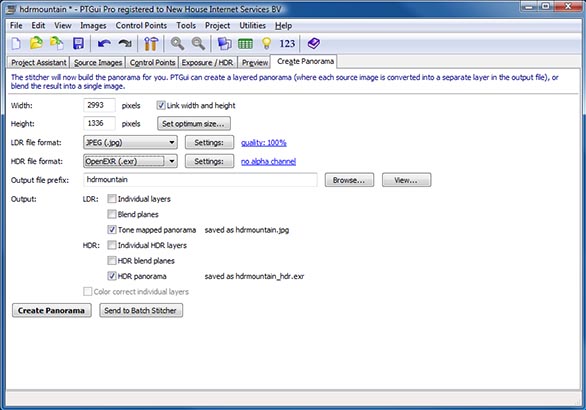586x410 pixels.
Task: Click the Create Panorama button
Action: [52, 310]
